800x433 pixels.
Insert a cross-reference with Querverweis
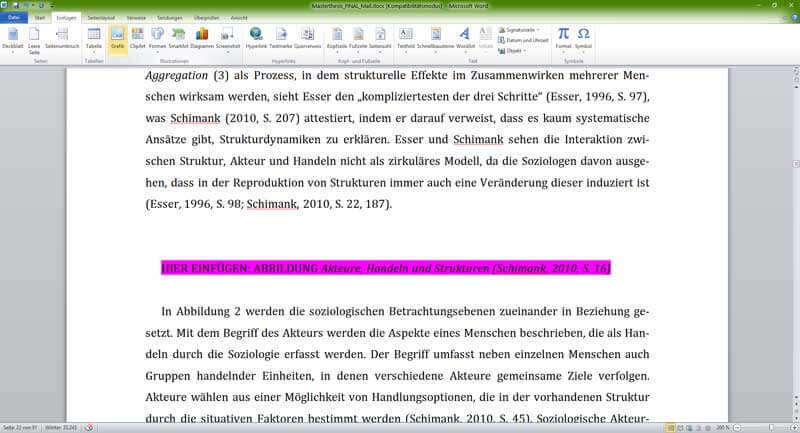click(x=308, y=39)
